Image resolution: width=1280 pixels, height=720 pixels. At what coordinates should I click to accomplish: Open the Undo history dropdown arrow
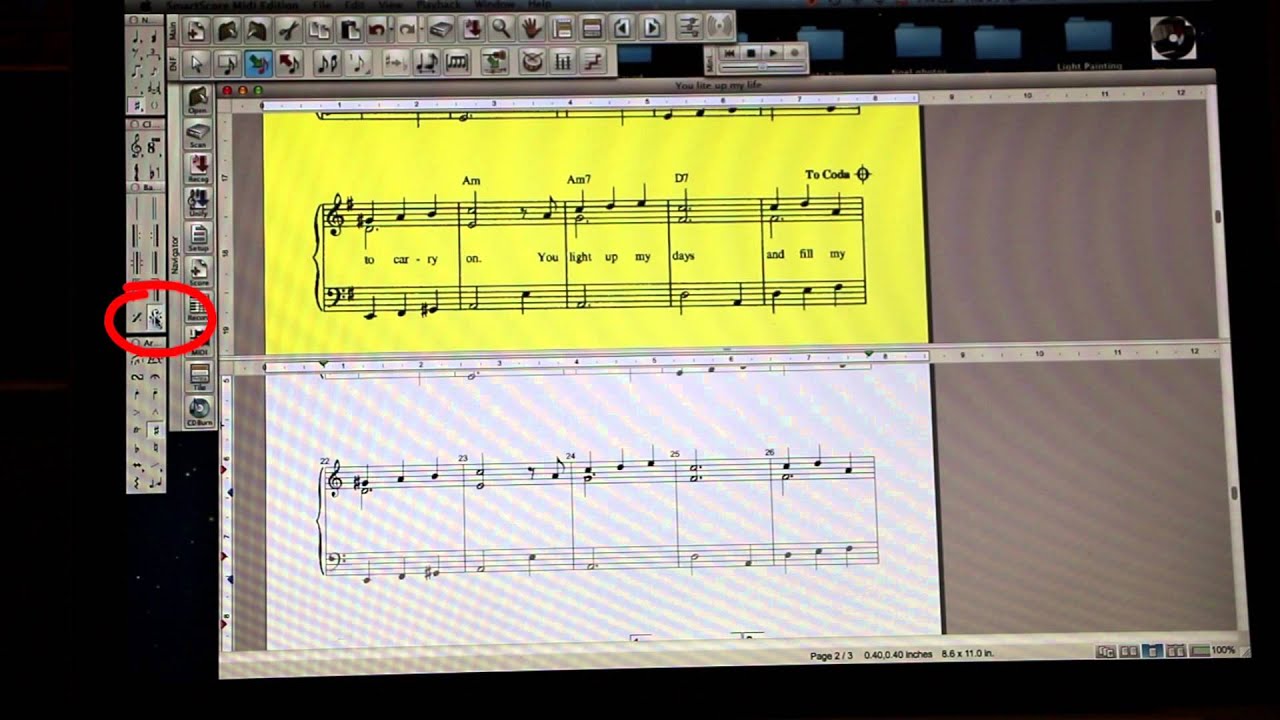[391, 30]
